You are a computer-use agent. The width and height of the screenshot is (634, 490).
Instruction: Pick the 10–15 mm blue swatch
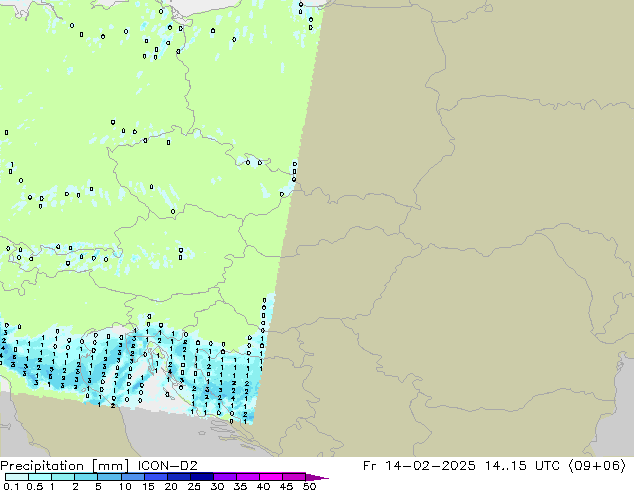coord(133,477)
